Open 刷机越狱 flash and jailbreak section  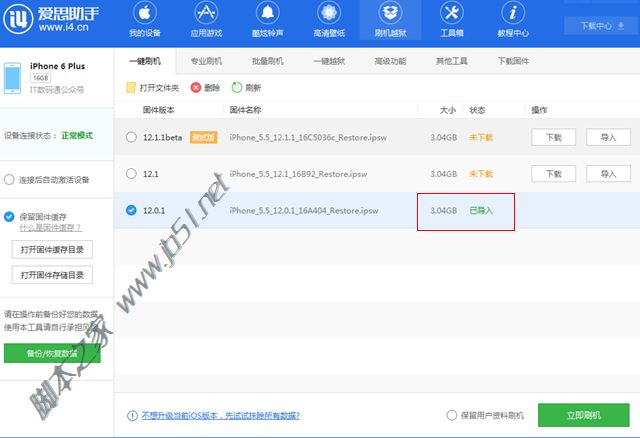[390, 20]
